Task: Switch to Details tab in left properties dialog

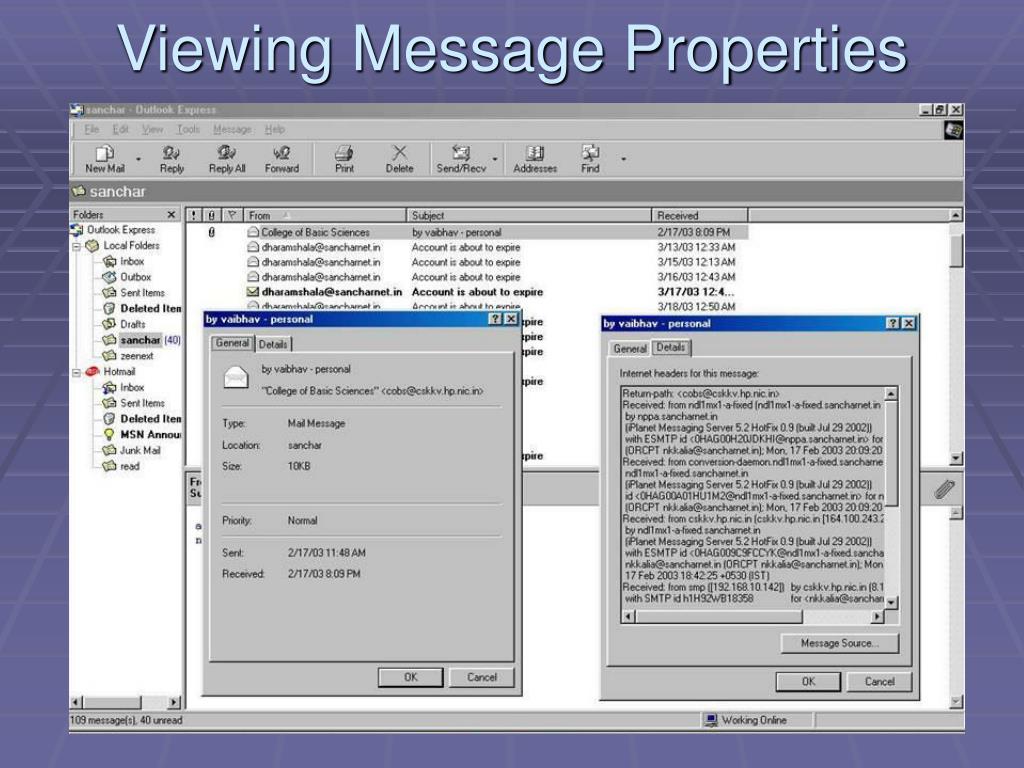Action: click(x=272, y=344)
